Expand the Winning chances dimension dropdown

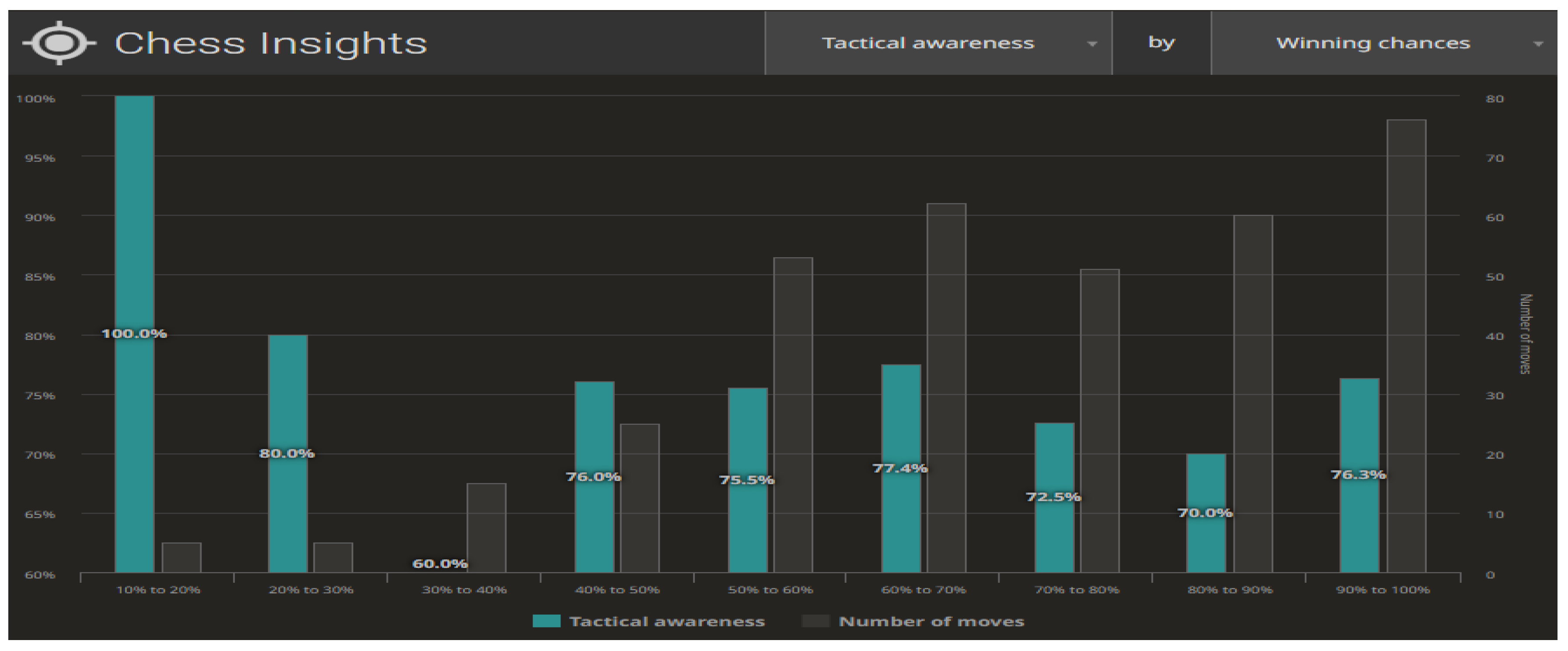point(1373,42)
